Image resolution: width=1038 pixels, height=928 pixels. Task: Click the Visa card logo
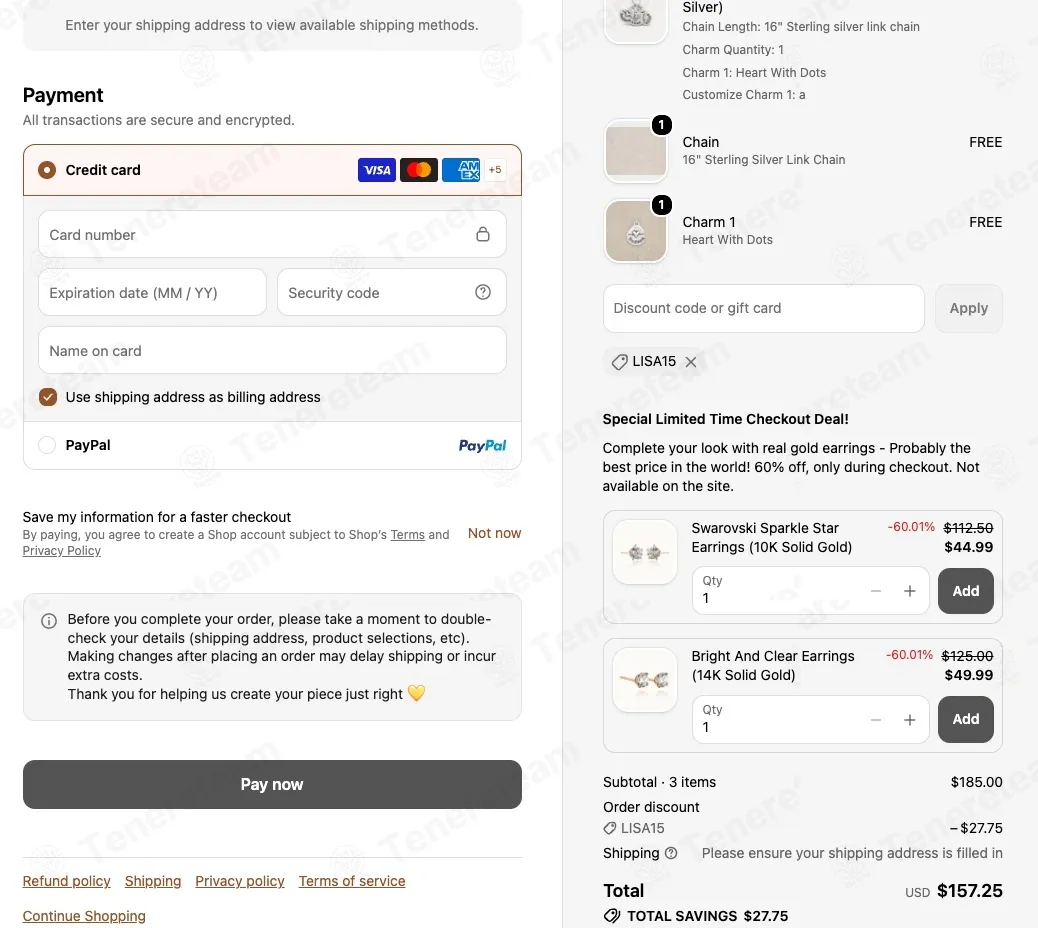click(377, 170)
